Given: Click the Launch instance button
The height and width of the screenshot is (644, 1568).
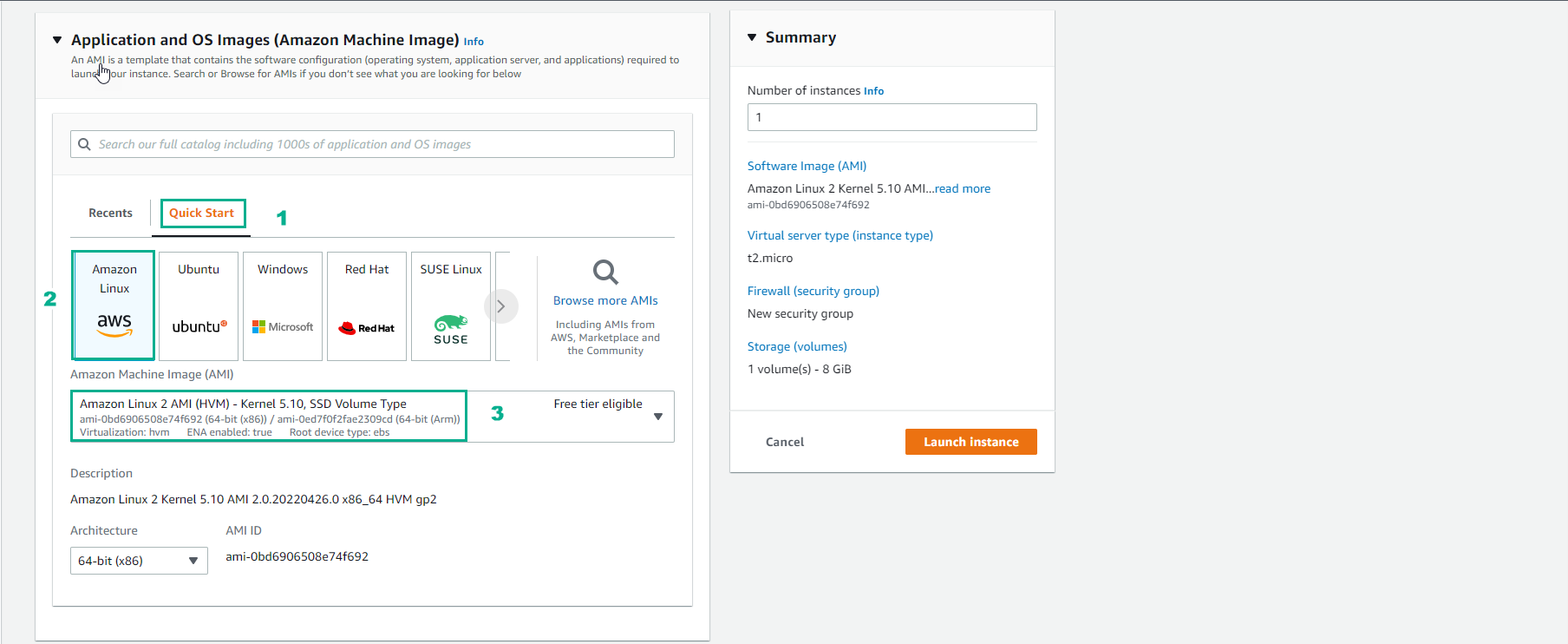Looking at the screenshot, I should pyautogui.click(x=970, y=442).
